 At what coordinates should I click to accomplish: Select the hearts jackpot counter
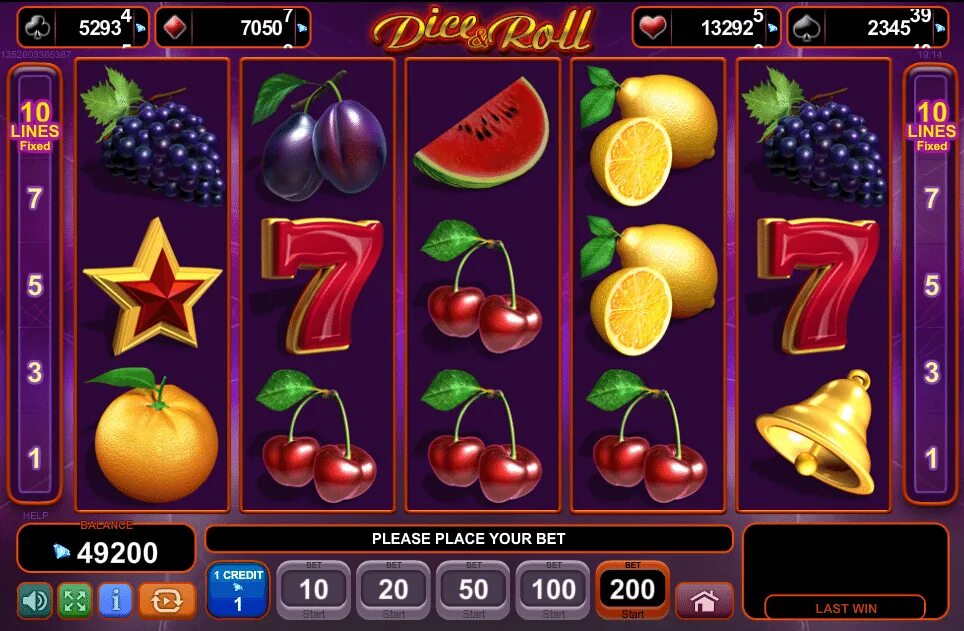tap(706, 27)
